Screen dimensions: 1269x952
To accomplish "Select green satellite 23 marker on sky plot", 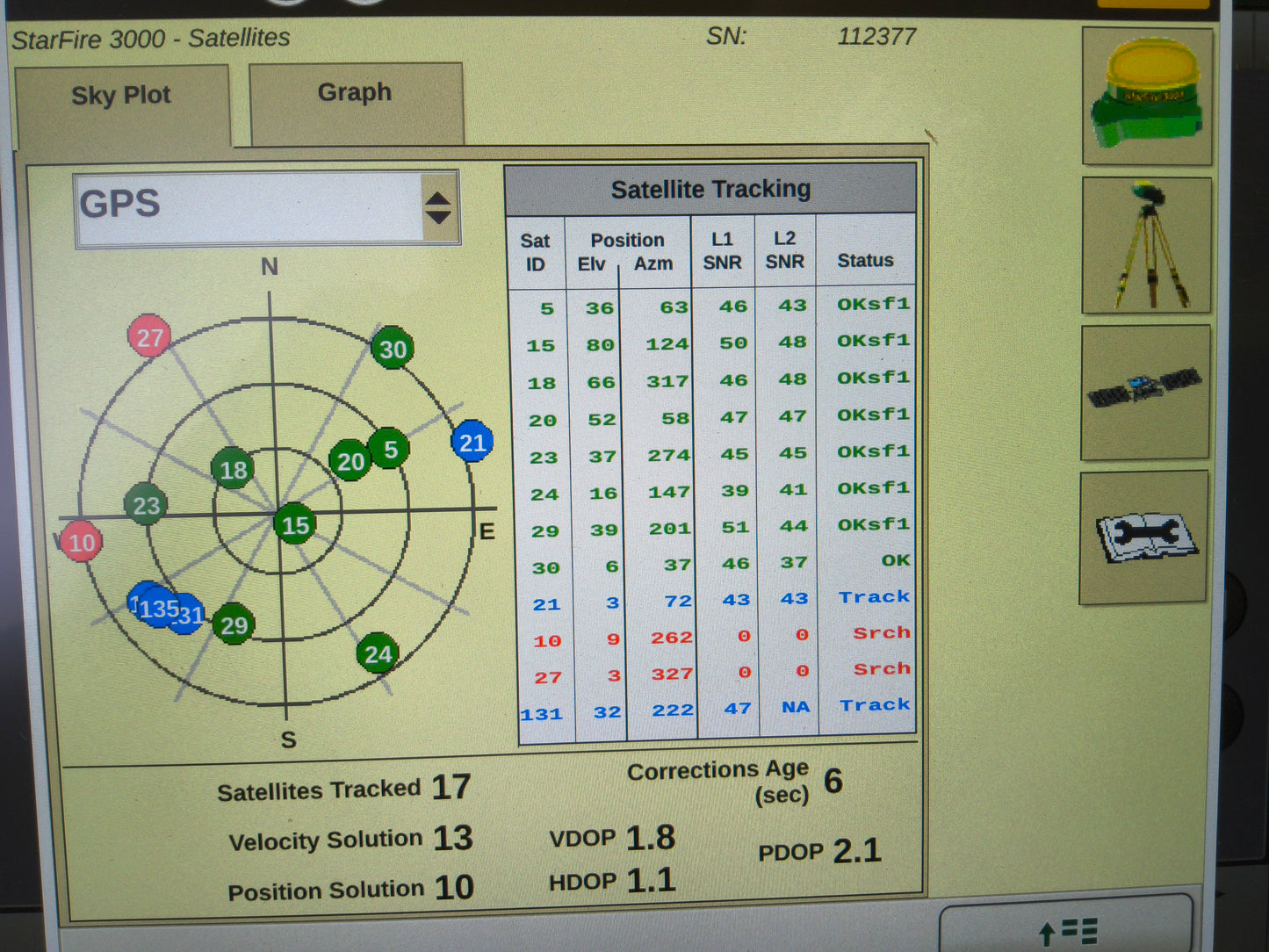I will pyautogui.click(x=146, y=505).
